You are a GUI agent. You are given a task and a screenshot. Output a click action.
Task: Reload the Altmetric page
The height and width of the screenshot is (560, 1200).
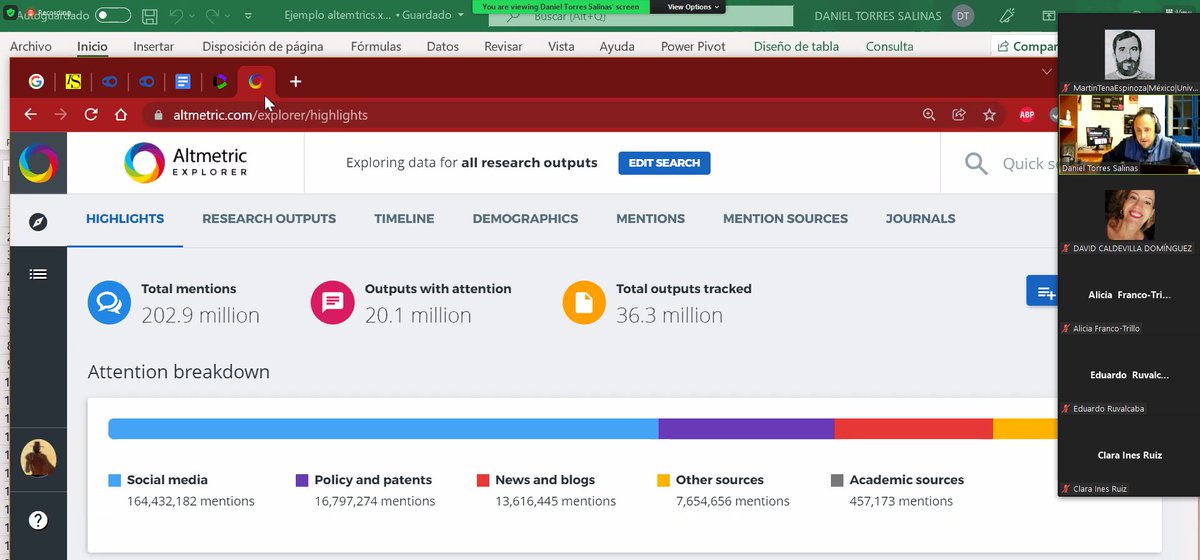91,115
